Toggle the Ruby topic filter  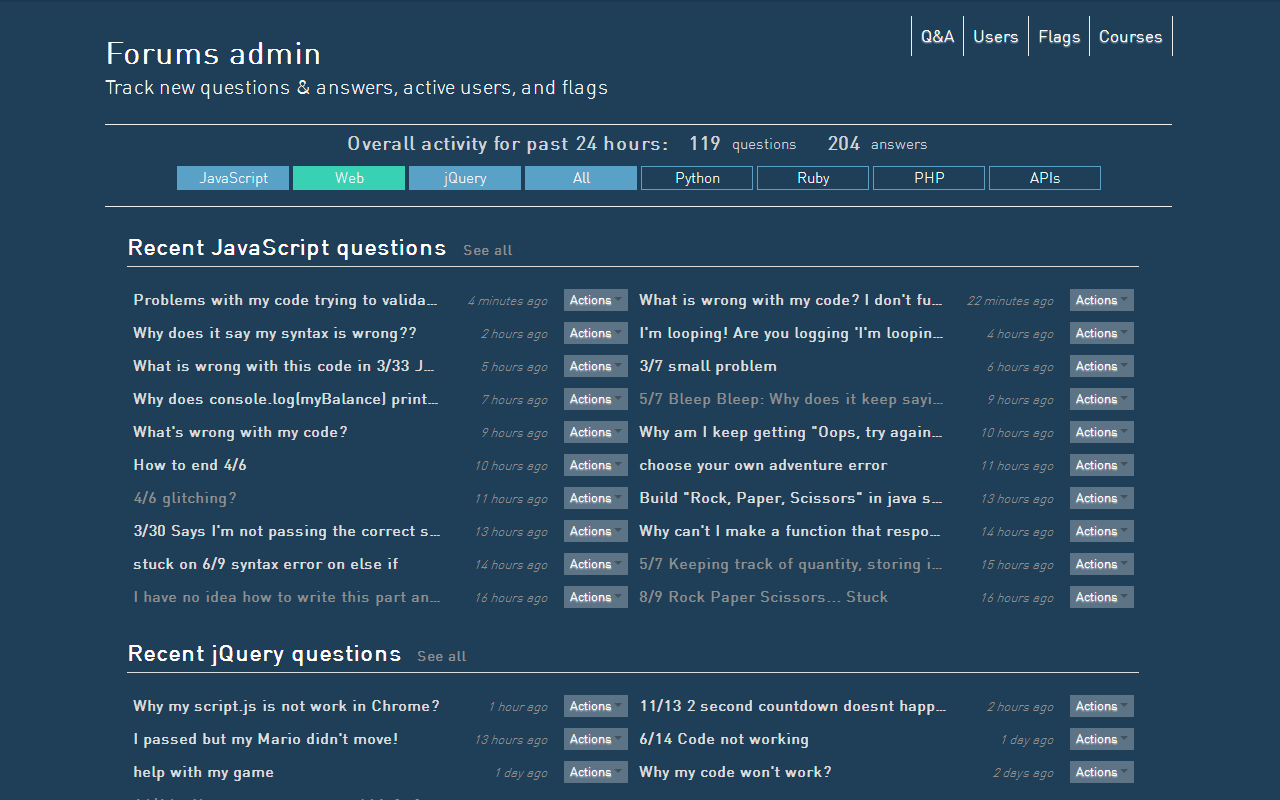[812, 177]
